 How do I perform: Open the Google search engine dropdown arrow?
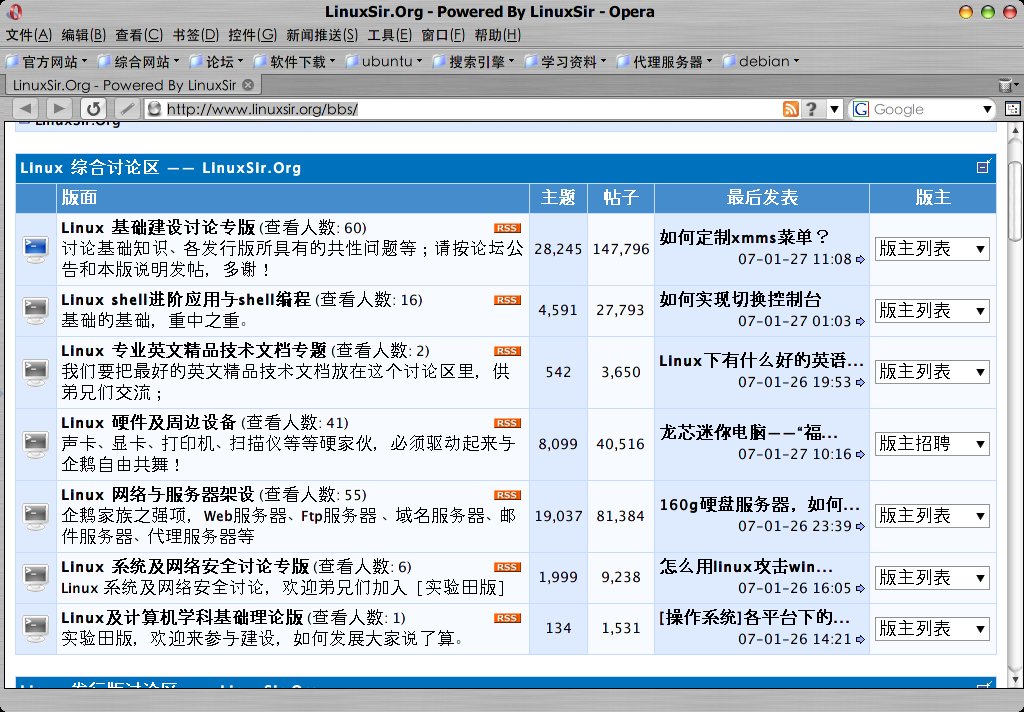987,109
